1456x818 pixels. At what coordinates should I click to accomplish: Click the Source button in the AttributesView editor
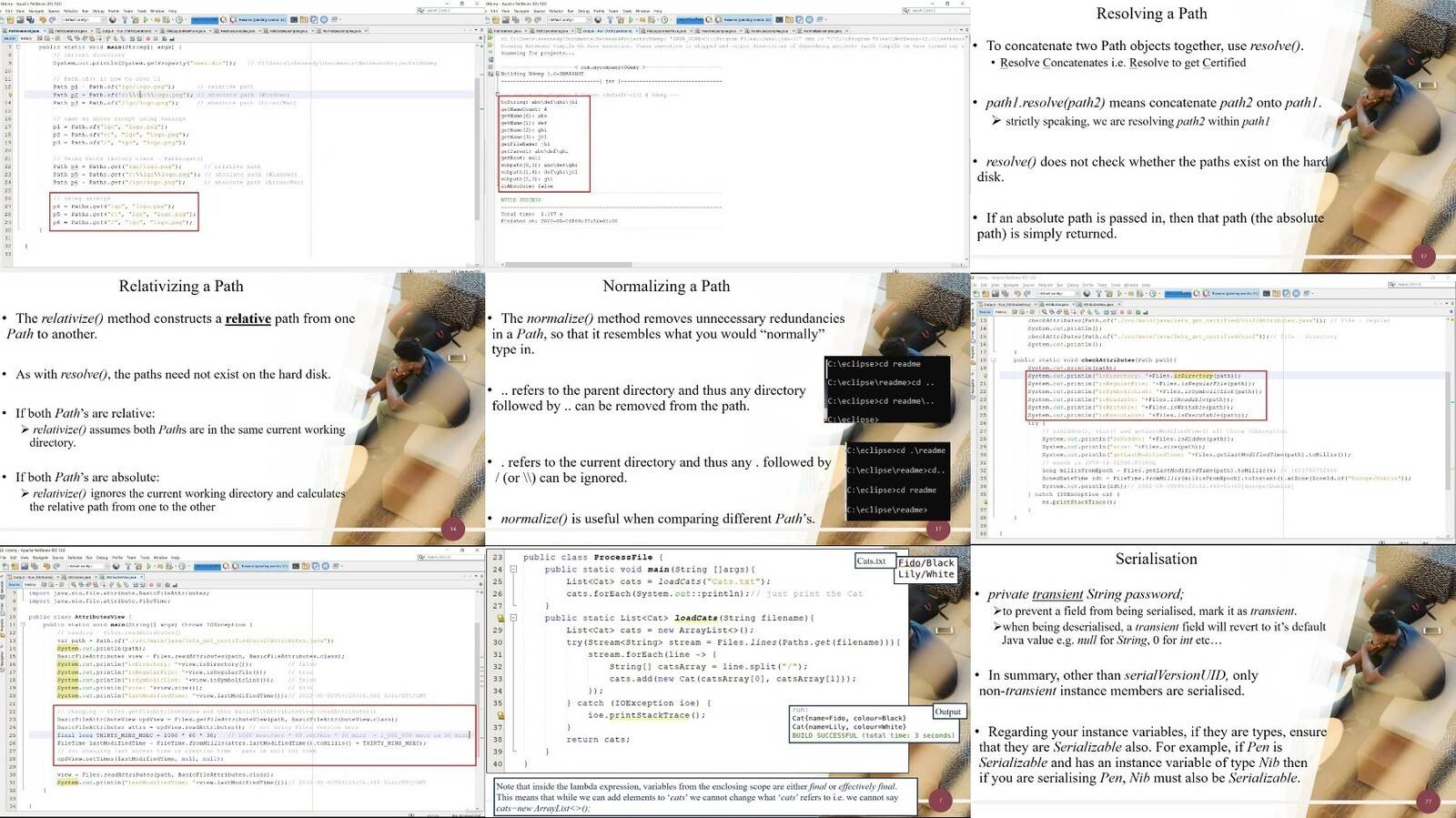[x=14, y=585]
